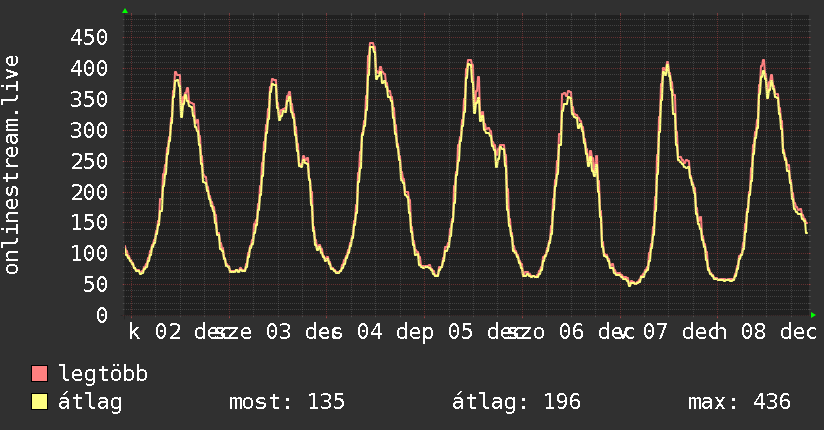824x430 pixels.
Task: Click the 'most: 135' value
Action: (287, 402)
